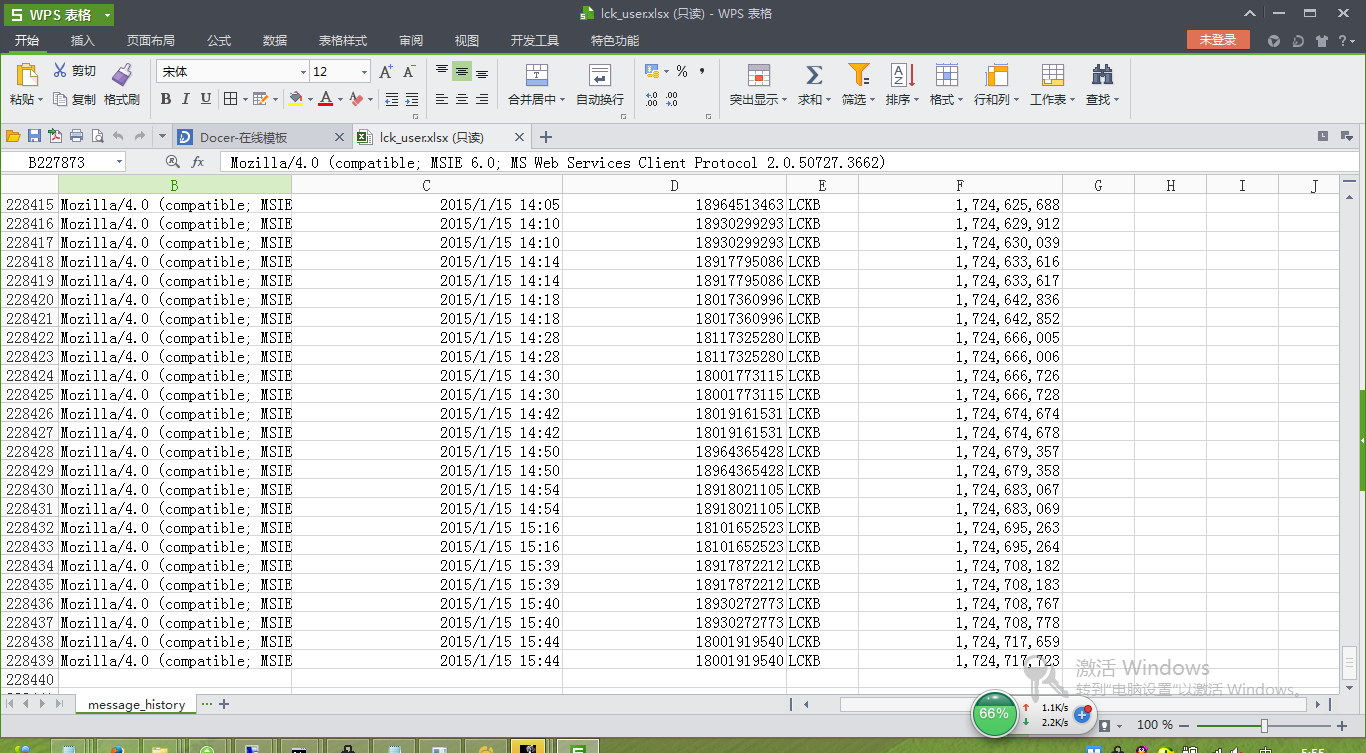The width and height of the screenshot is (1366, 753).
Task: Toggle Bold formatting
Action: pos(166,98)
